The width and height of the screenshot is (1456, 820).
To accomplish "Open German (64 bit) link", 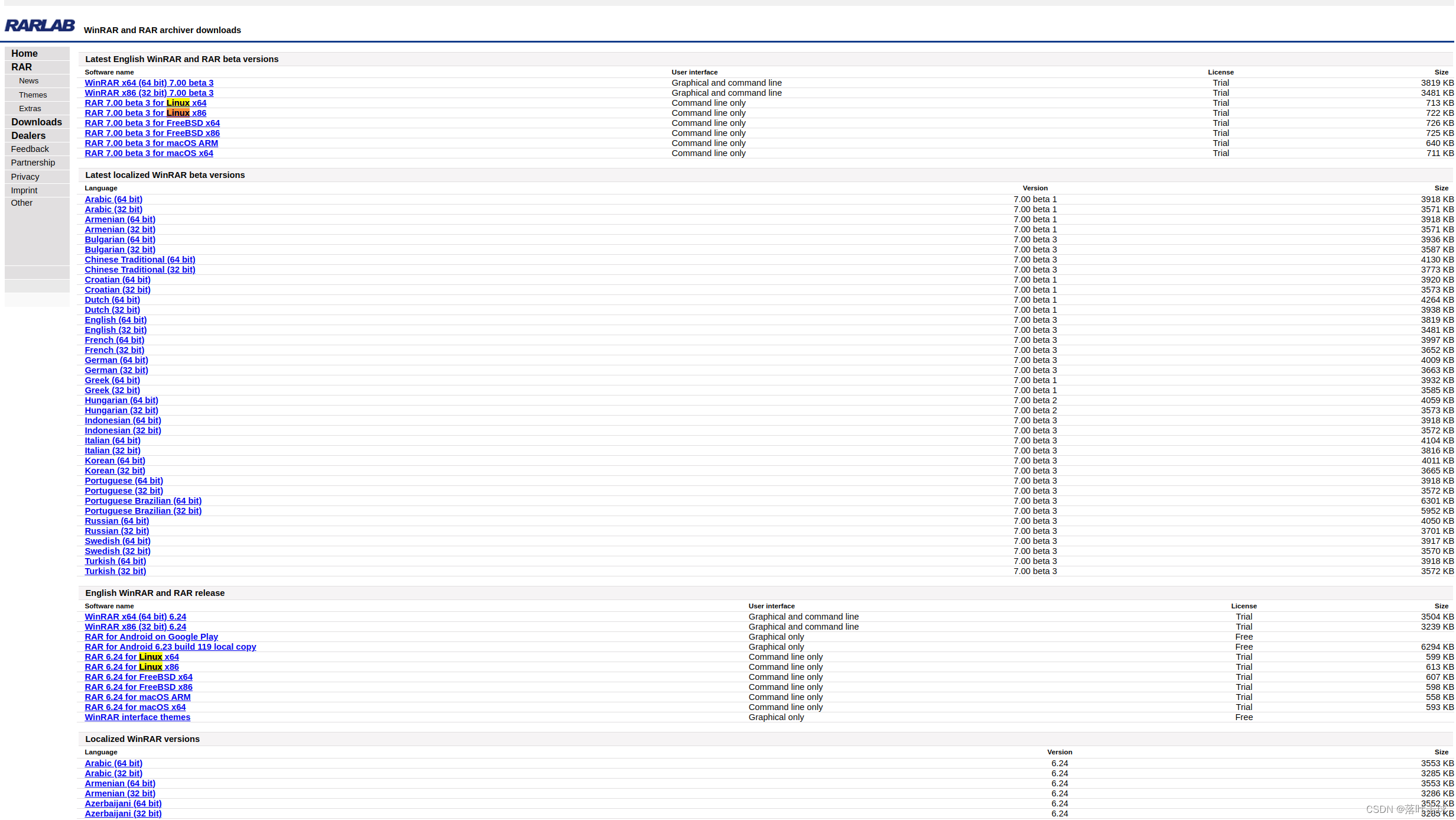I will click(x=116, y=360).
